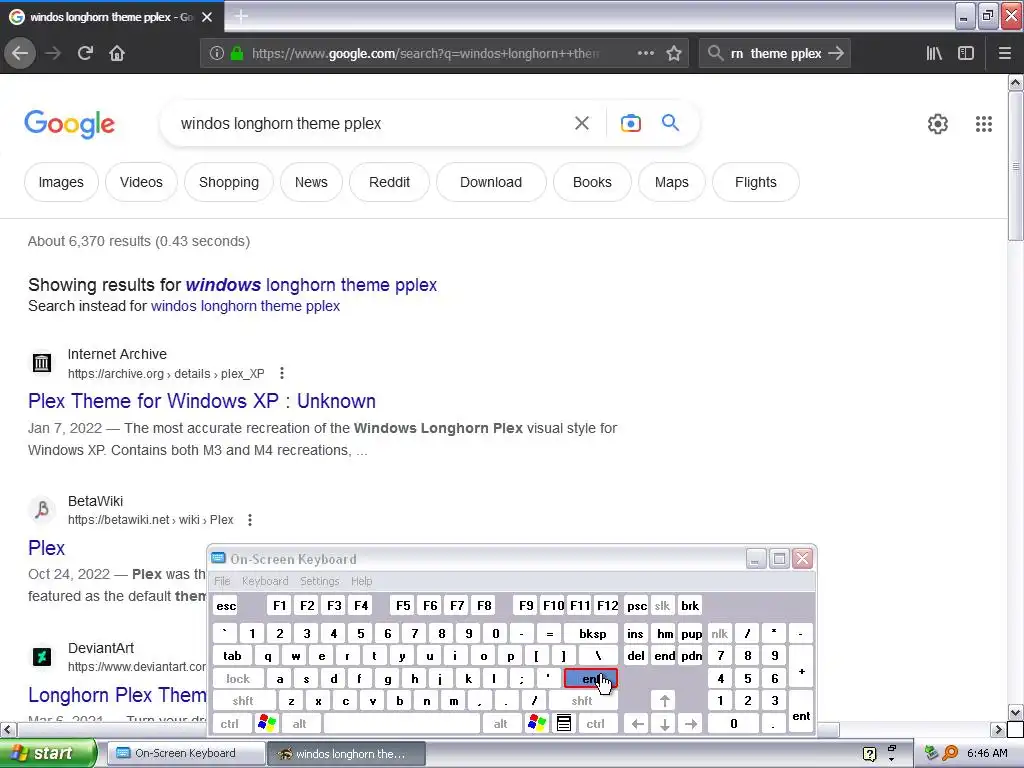
Task: Click the esc key on keyboard
Action: [x=226, y=605]
